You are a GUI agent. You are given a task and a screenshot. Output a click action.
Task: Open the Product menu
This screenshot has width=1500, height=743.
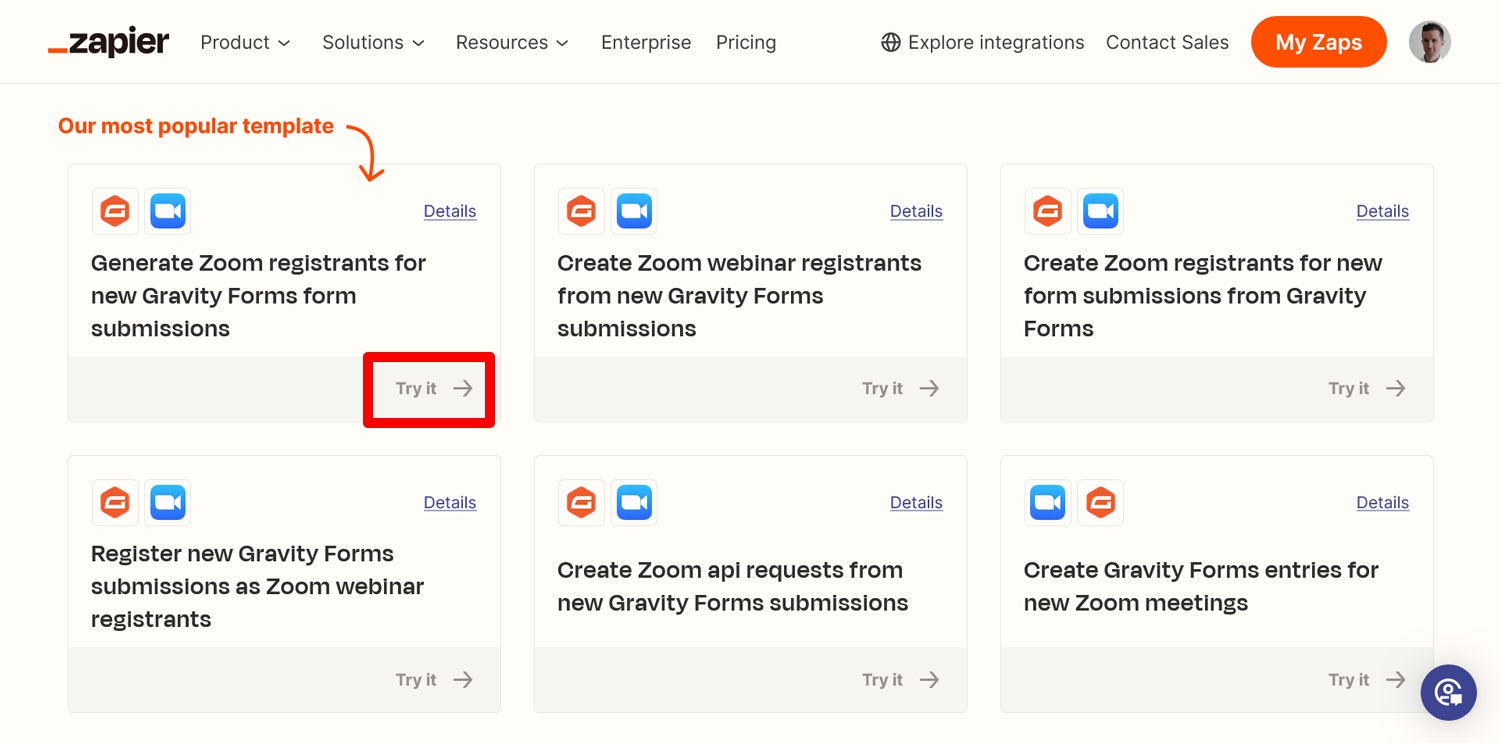click(245, 42)
